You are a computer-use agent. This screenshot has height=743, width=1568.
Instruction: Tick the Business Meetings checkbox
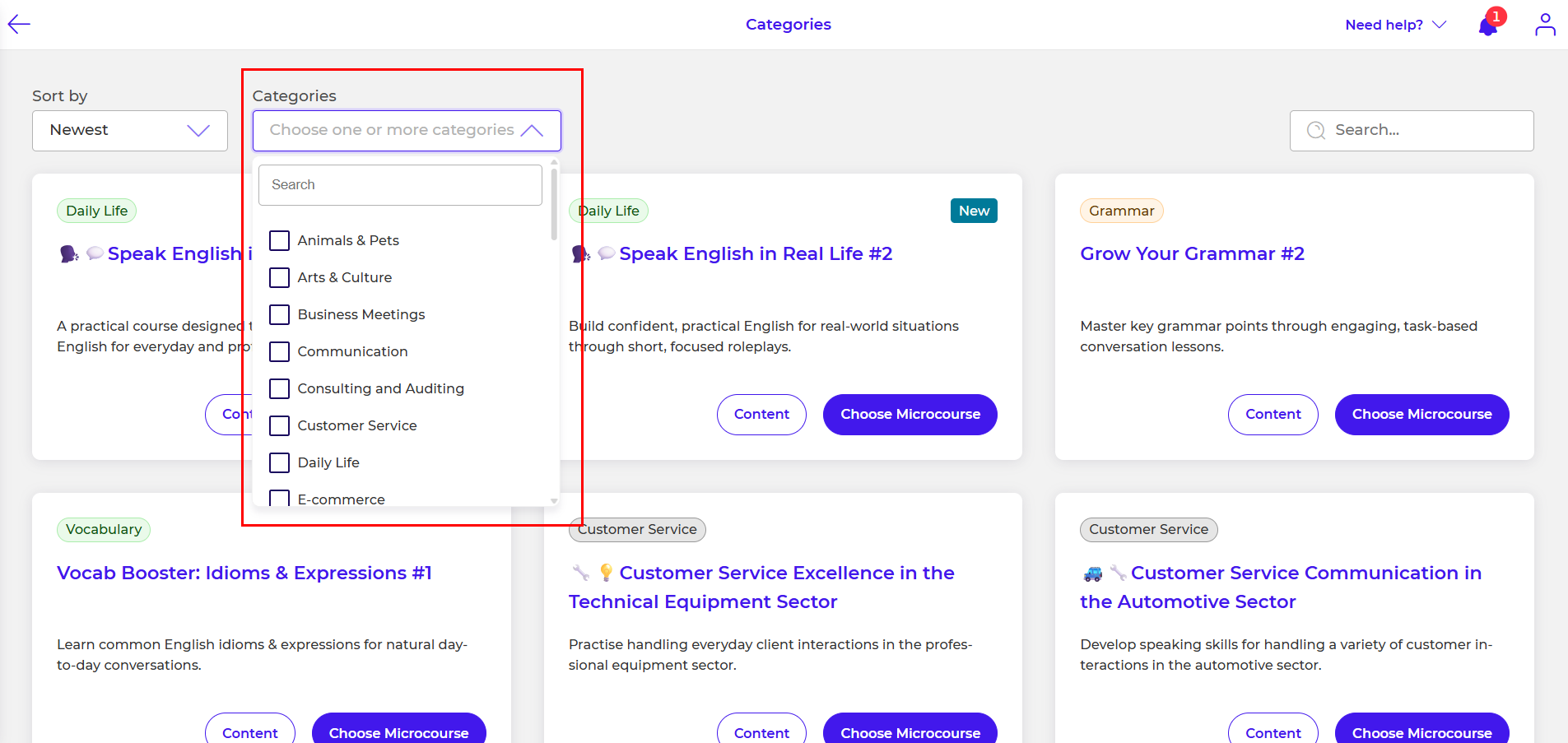[280, 314]
